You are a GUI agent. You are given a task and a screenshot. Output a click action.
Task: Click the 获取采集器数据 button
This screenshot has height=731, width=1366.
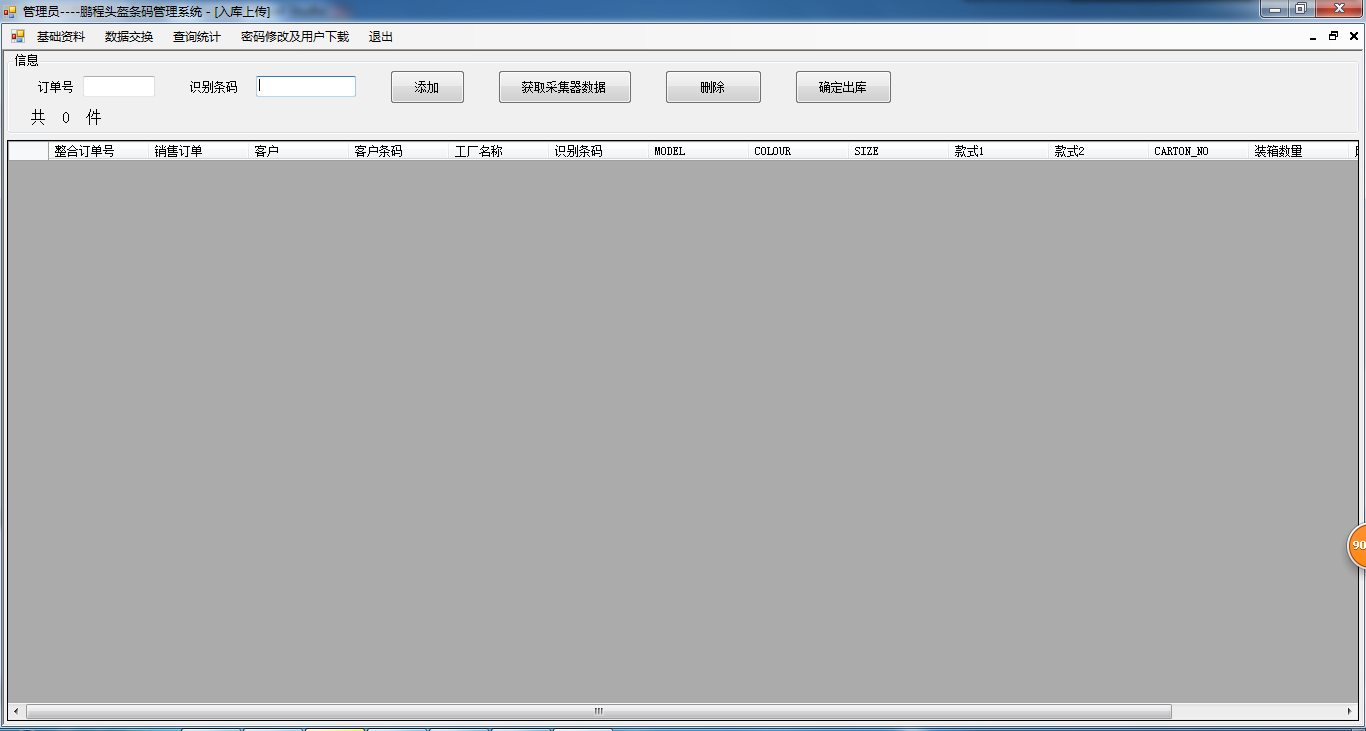564,87
